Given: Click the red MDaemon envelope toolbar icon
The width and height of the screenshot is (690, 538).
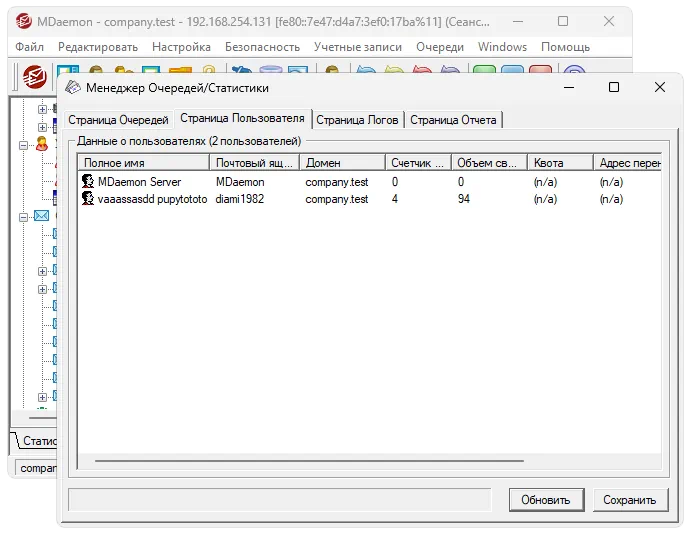Looking at the screenshot, I should click(x=35, y=77).
